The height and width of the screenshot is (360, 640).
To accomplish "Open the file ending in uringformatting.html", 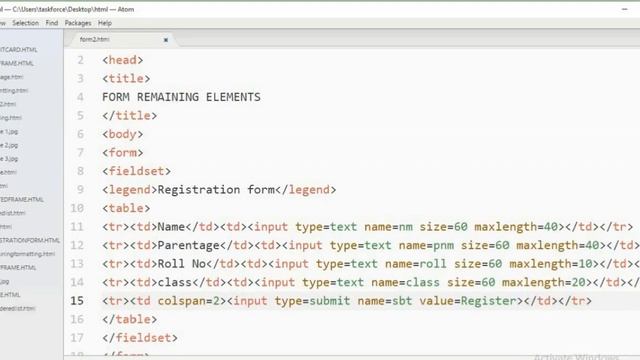I will 27,253.
